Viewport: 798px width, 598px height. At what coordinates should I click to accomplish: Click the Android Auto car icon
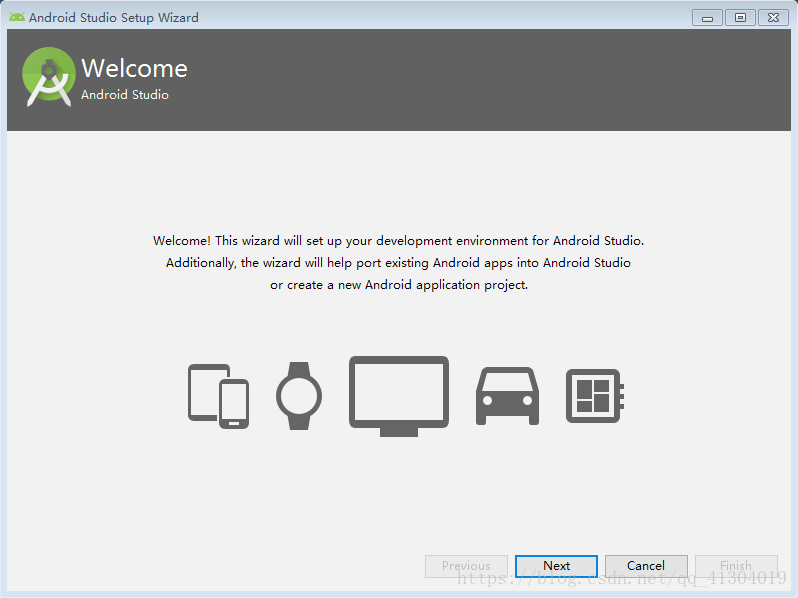(x=507, y=396)
